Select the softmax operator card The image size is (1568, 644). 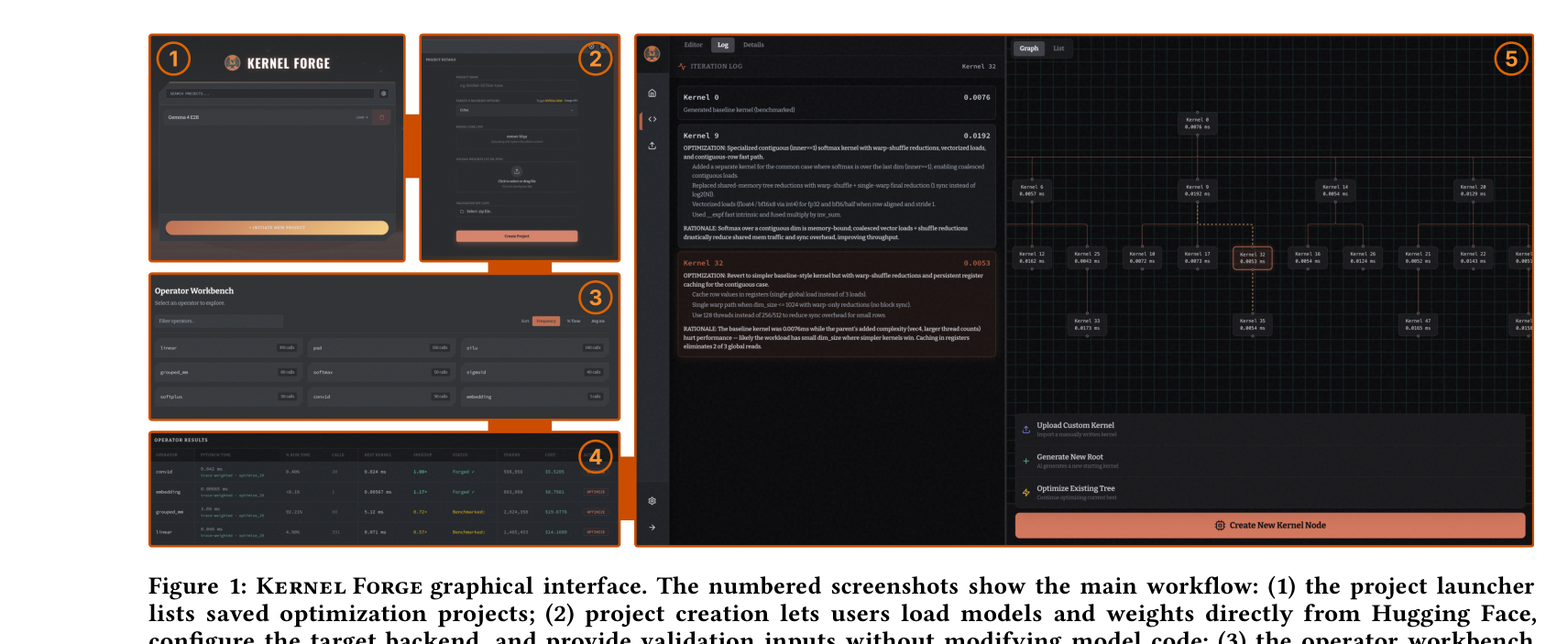pyautogui.click(x=380, y=372)
